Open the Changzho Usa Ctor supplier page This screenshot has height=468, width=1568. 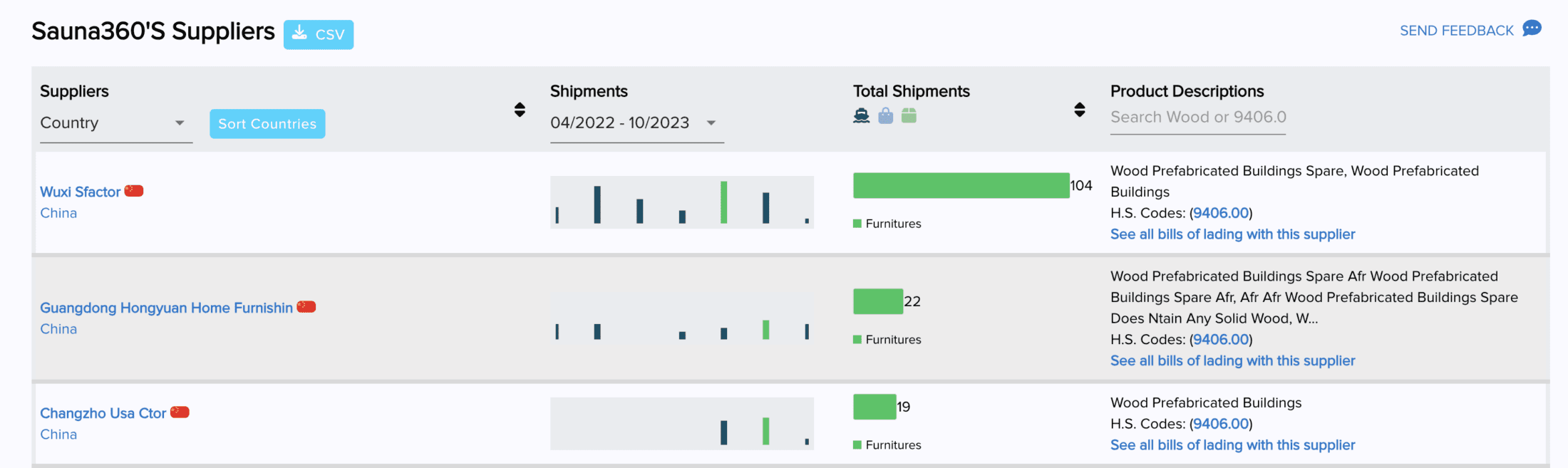(103, 413)
